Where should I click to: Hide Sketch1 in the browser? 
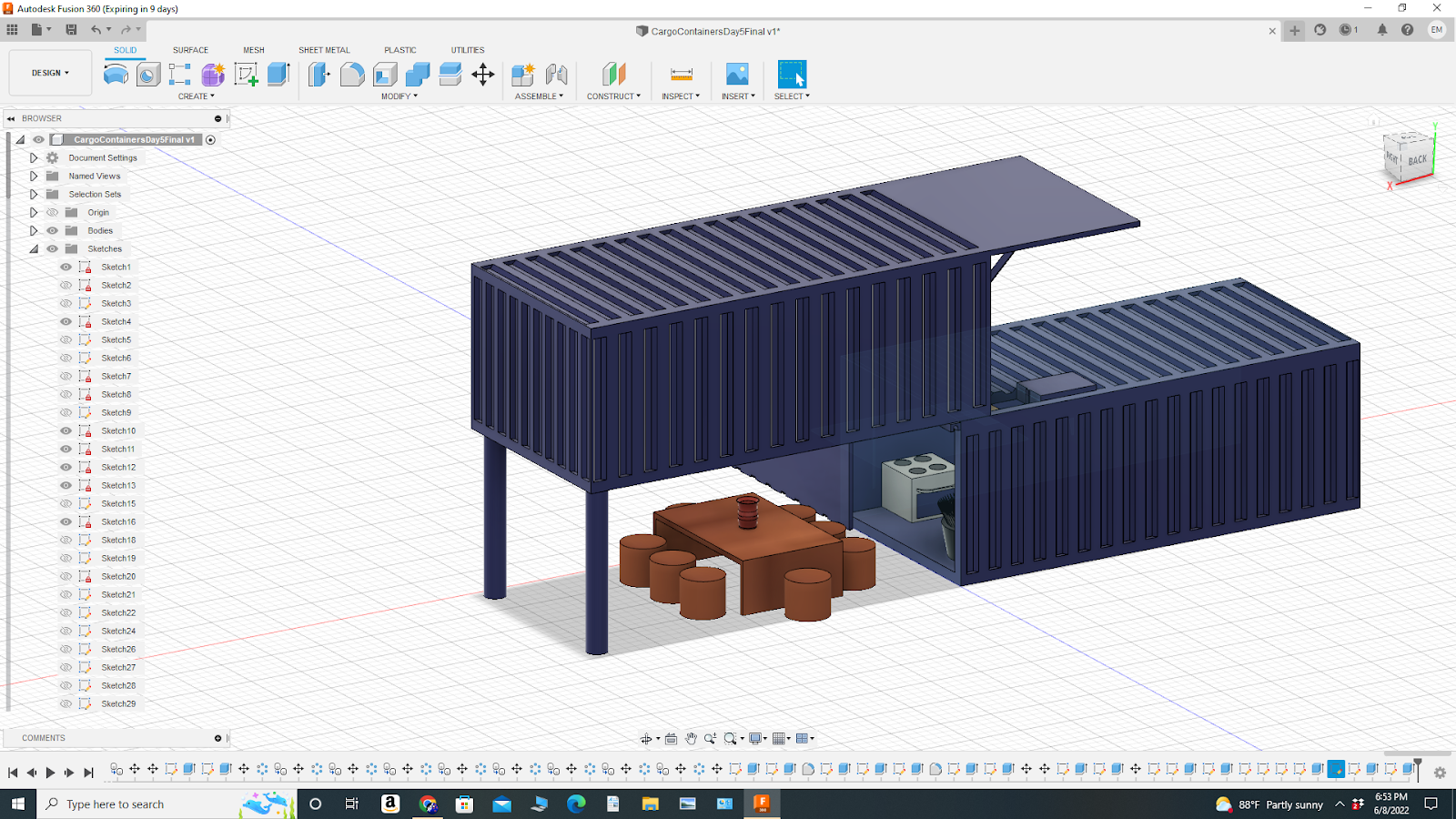pos(65,267)
